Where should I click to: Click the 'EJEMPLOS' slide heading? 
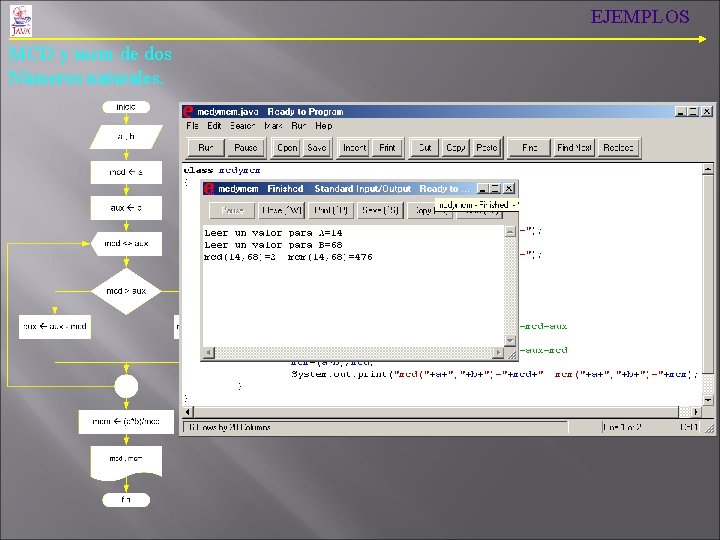pos(640,17)
